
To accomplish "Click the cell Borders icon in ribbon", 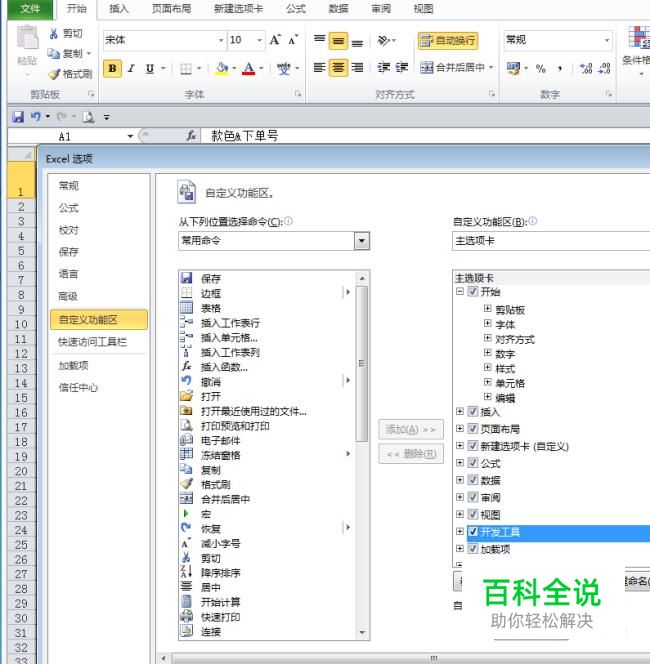I will click(x=185, y=68).
